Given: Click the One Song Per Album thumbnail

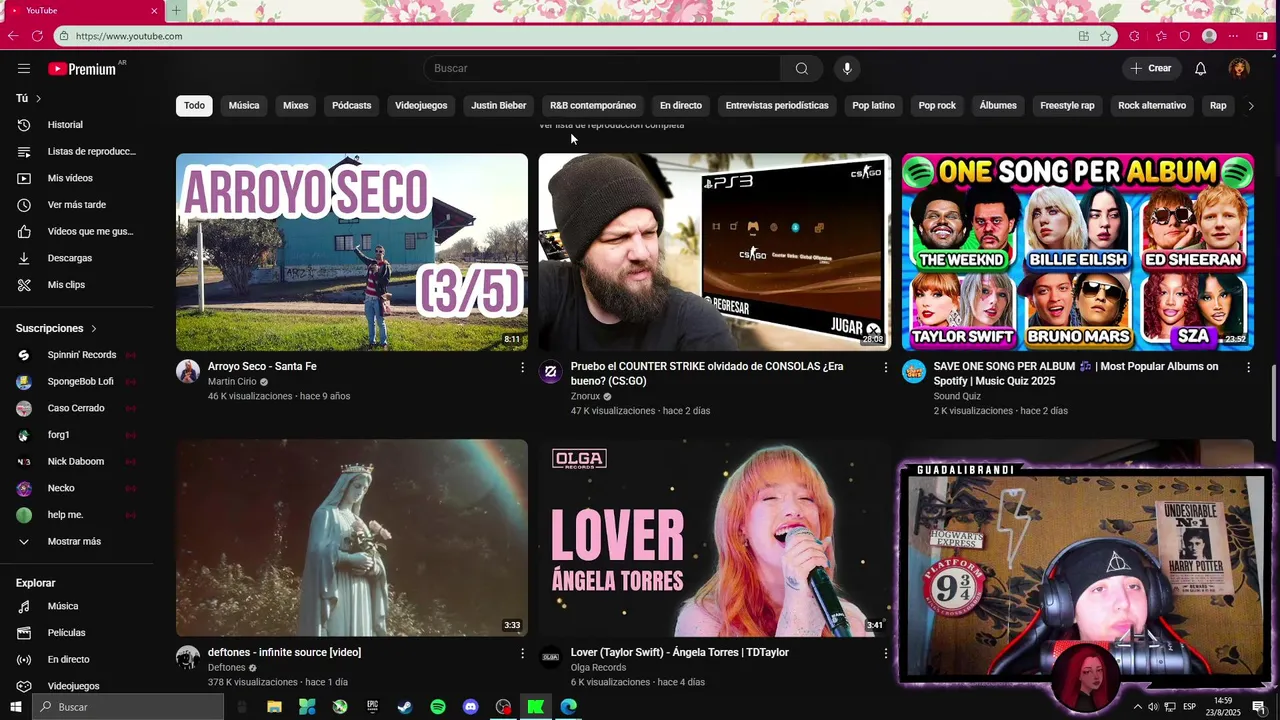Looking at the screenshot, I should click(x=1078, y=252).
